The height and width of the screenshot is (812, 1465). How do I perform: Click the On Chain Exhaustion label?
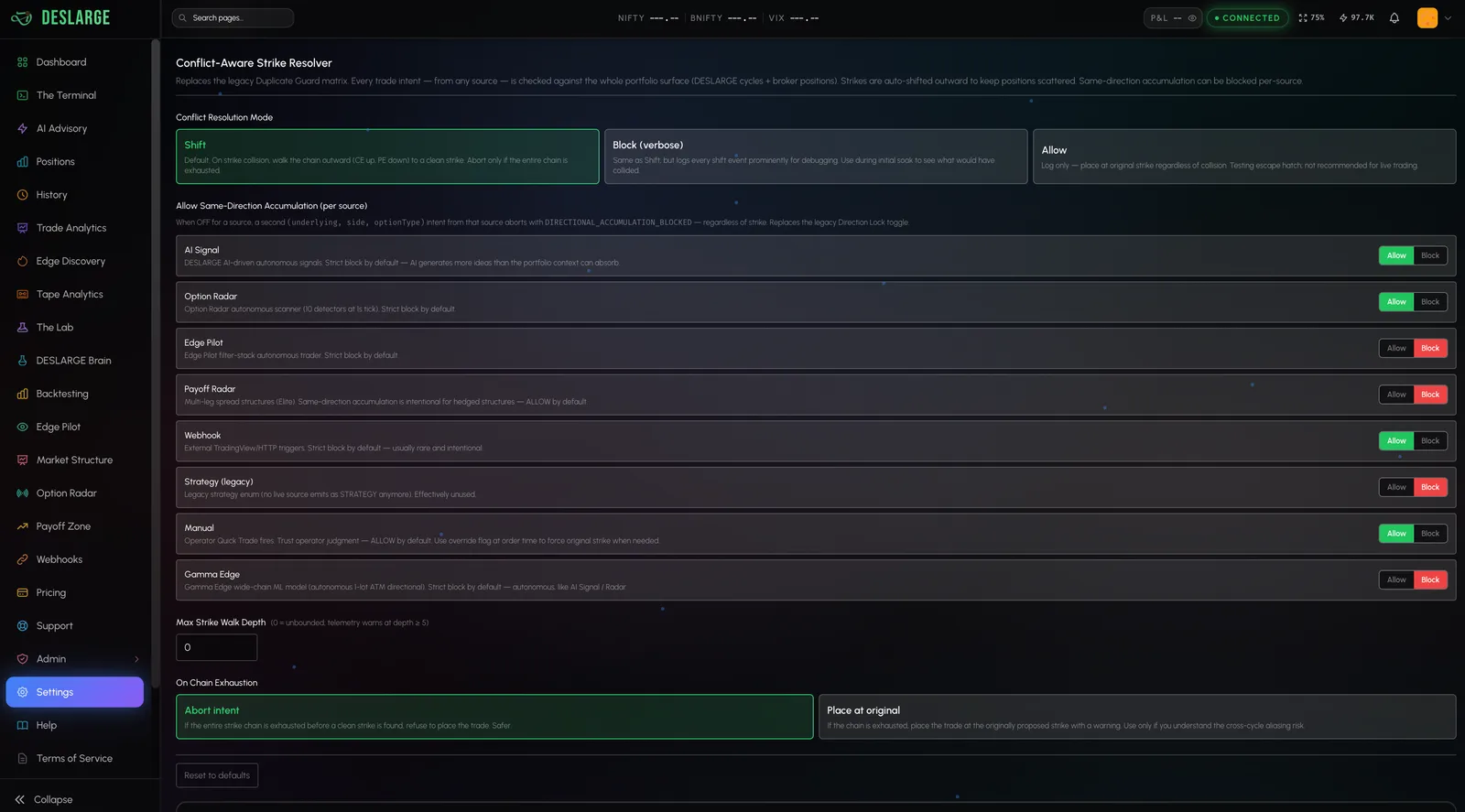[x=217, y=683]
